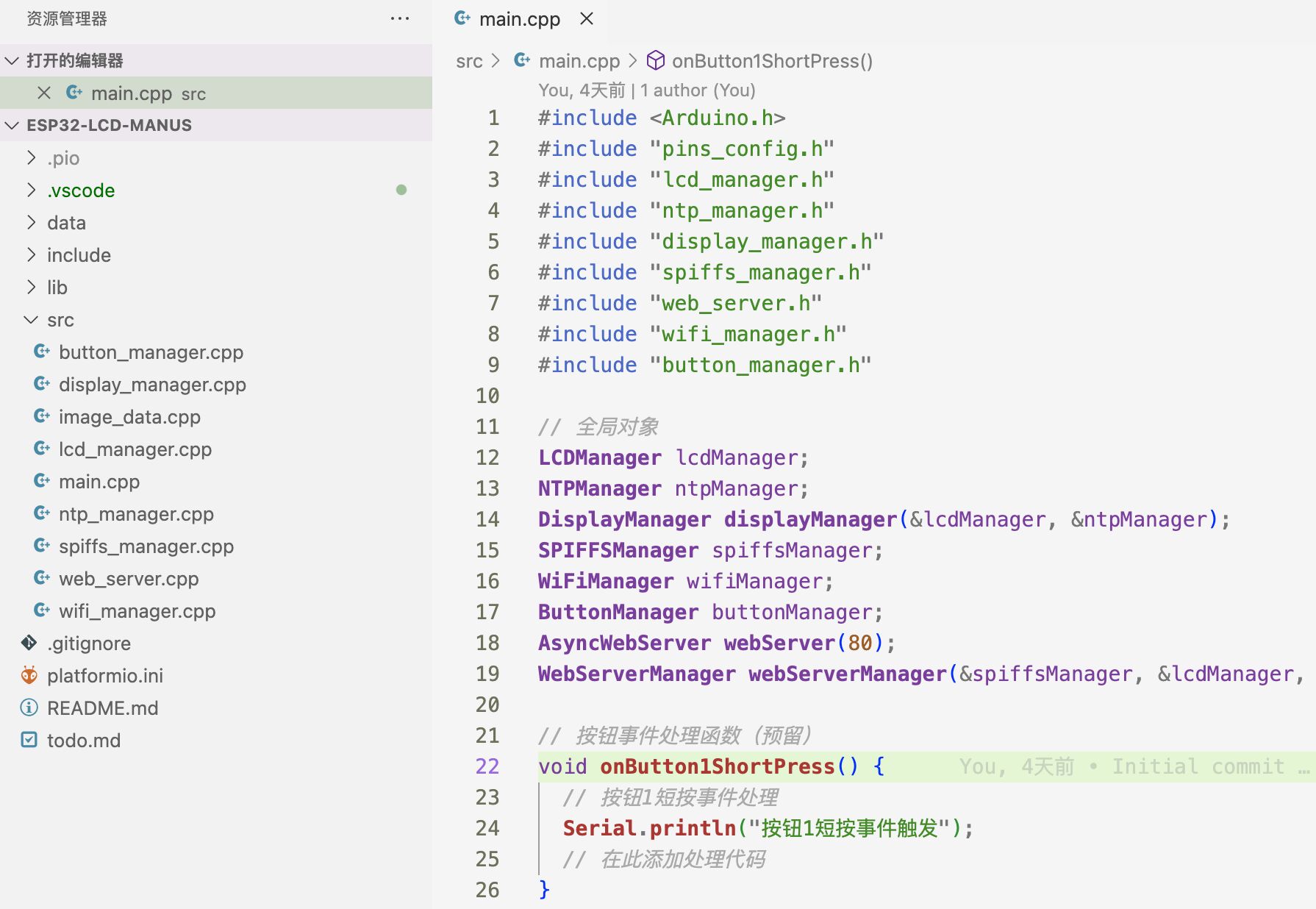This screenshot has height=909, width=1316.
Task: Click the 'You, 4天前 | 1 author' CodeLens
Action: pyautogui.click(x=647, y=90)
